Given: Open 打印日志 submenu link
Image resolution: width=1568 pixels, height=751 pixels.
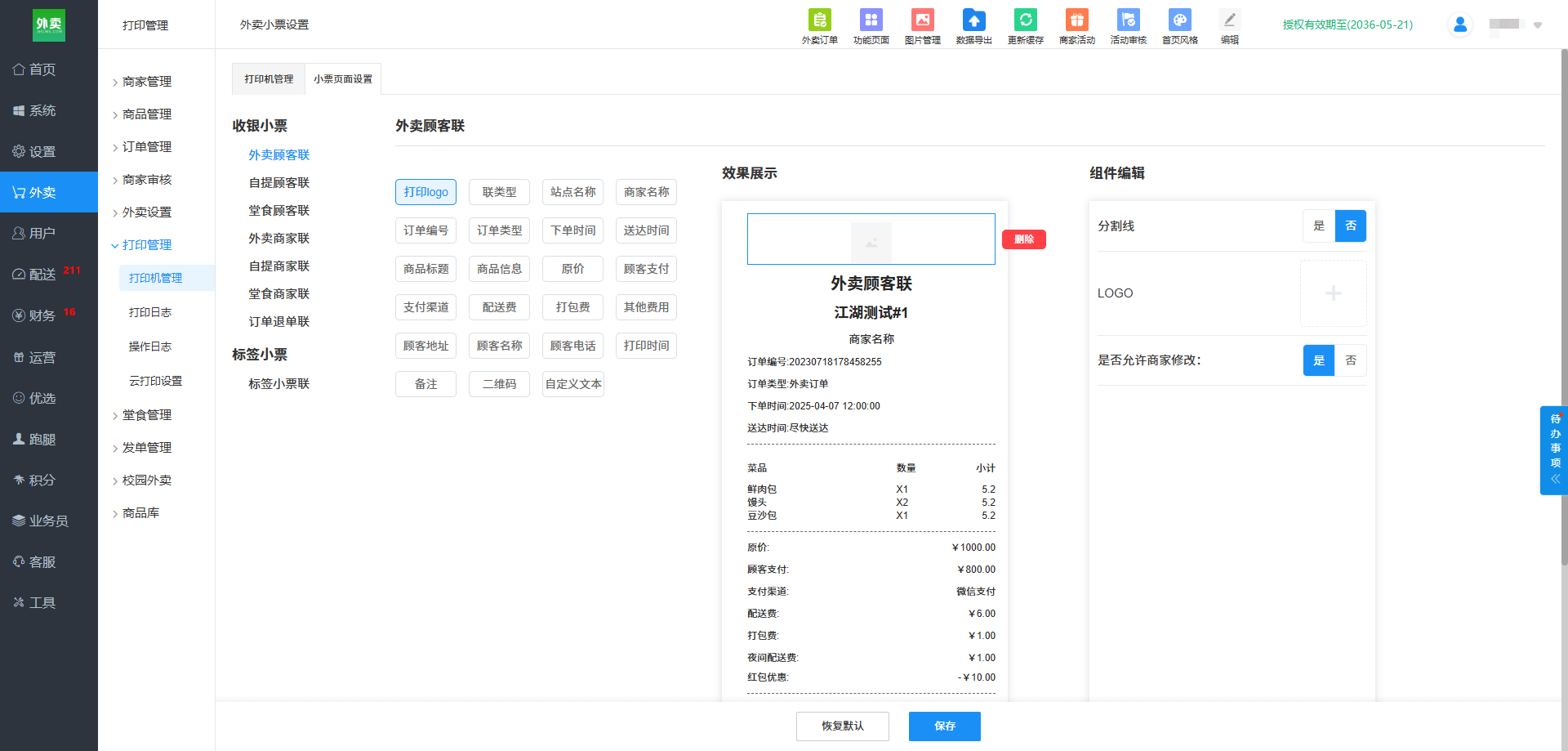Looking at the screenshot, I should click(x=150, y=312).
